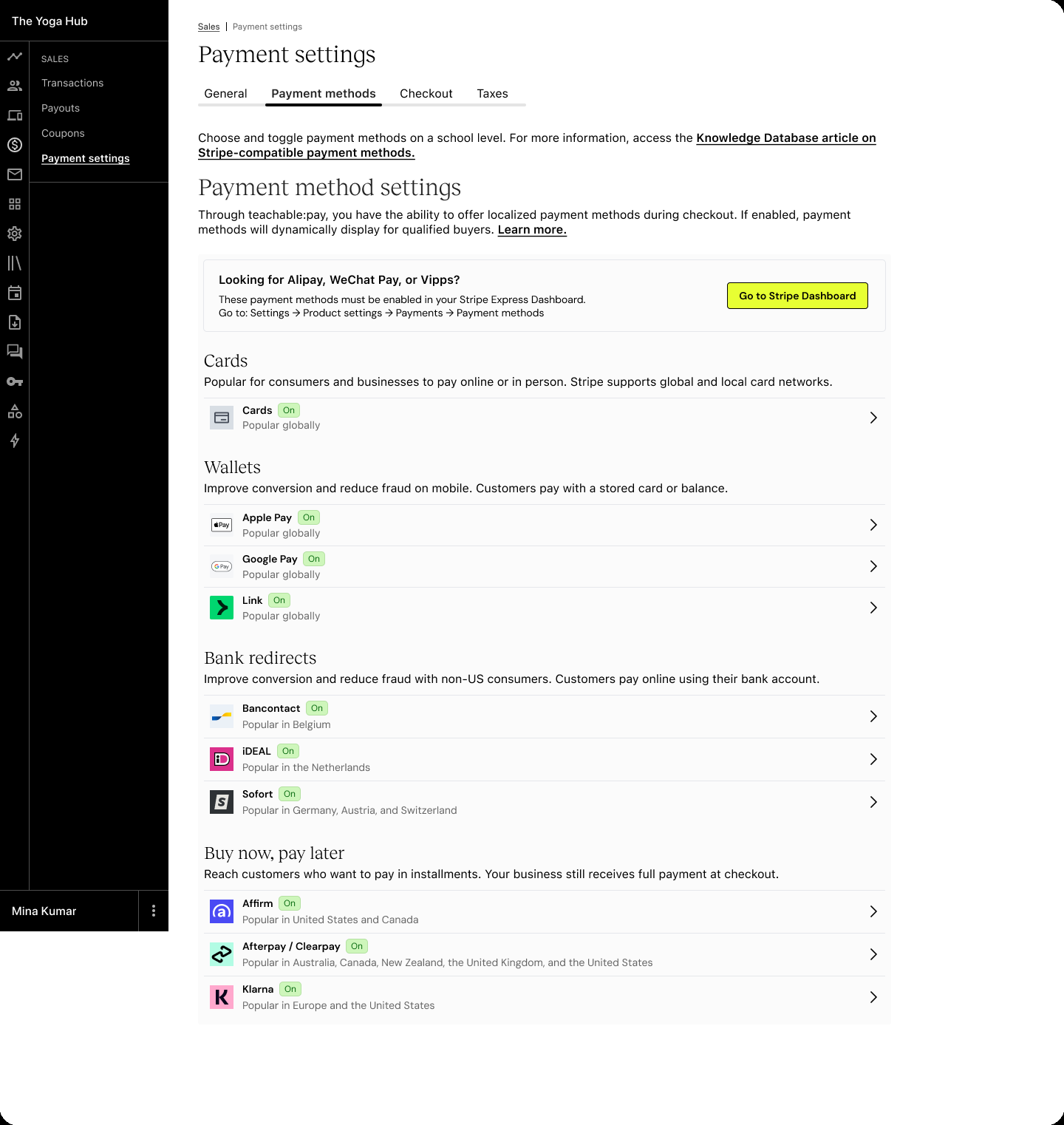Expand the Apple Pay row chevron
The height and width of the screenshot is (1125, 1064).
(873, 525)
